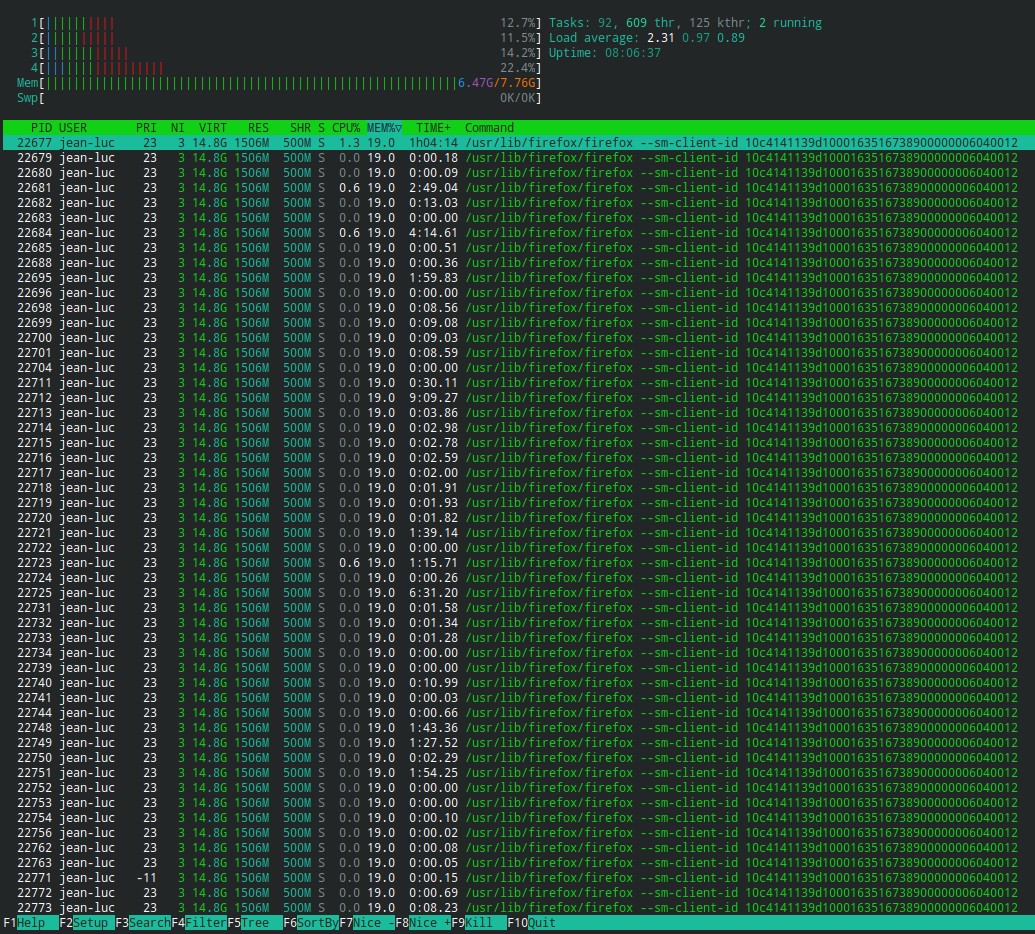This screenshot has width=1035, height=934.
Task: Sort by the PID column header
Action: click(x=41, y=127)
